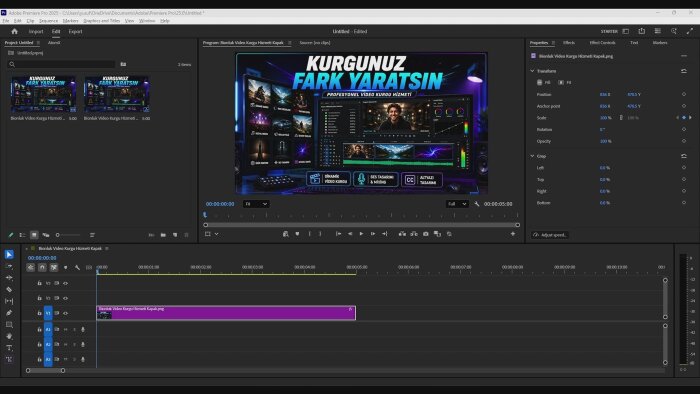Image resolution: width=700 pixels, height=394 pixels.
Task: Step forward one frame
Action: [373, 234]
